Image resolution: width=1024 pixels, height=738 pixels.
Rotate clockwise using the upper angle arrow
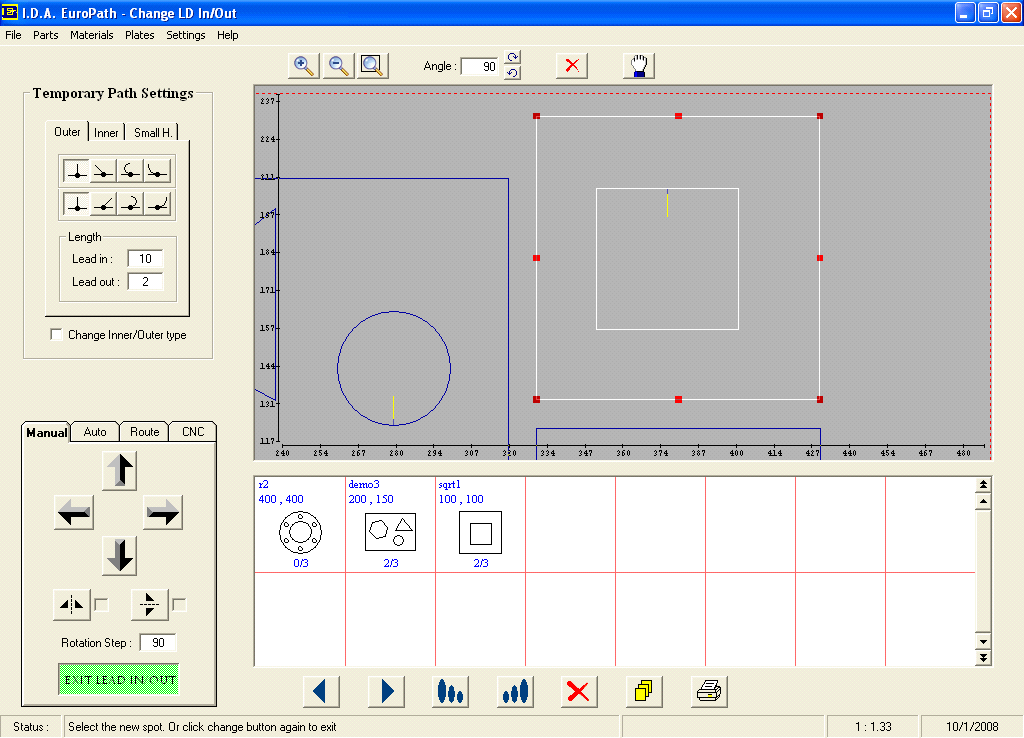click(x=513, y=57)
